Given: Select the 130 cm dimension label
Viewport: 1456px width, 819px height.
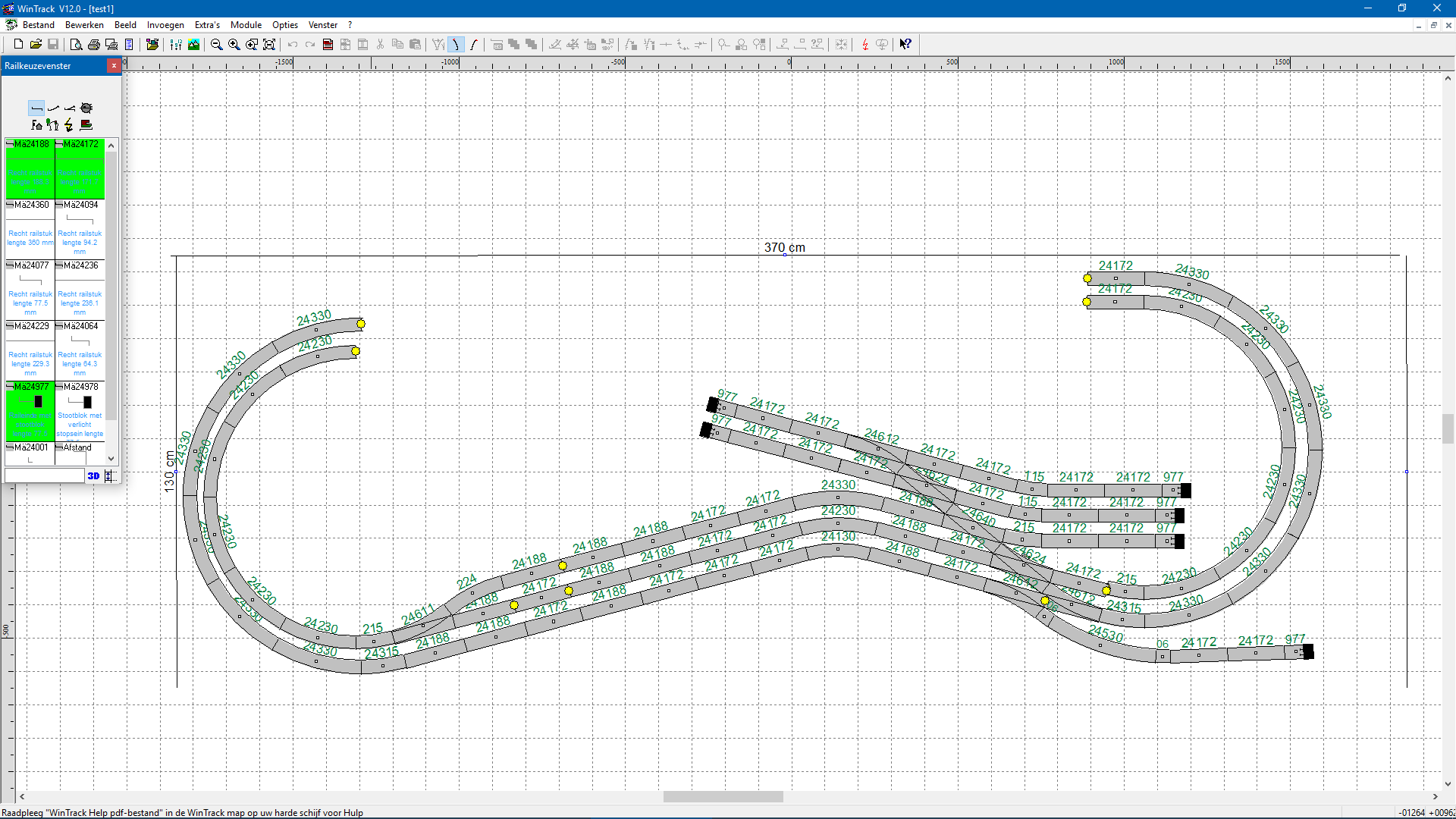Looking at the screenshot, I should tap(169, 471).
